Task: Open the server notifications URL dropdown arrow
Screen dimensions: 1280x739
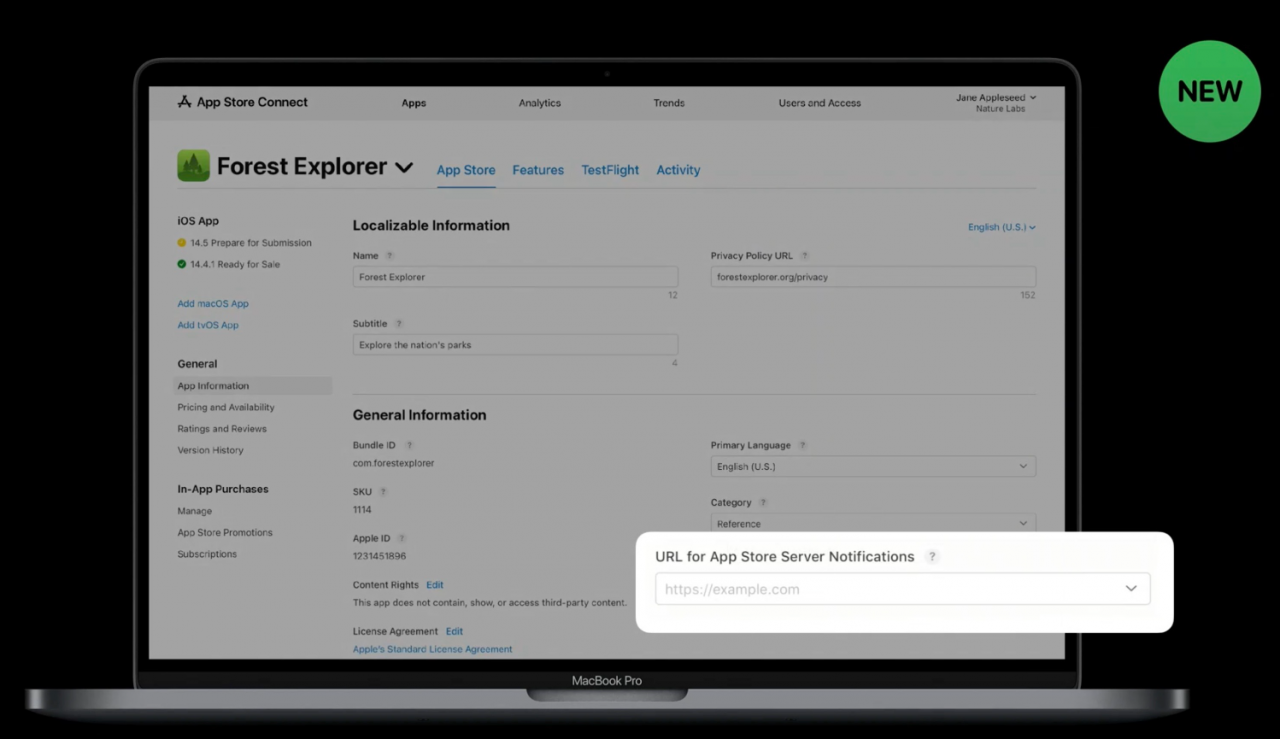Action: click(1131, 589)
